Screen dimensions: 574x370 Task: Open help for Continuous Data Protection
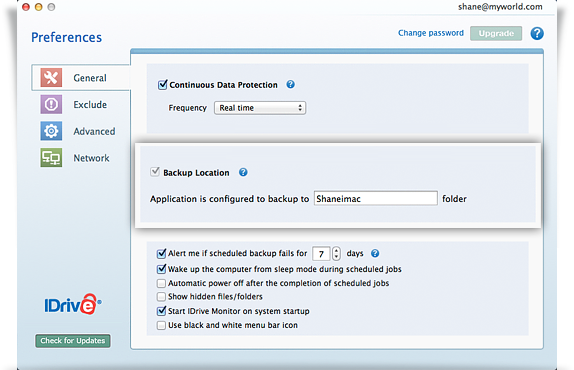[290, 85]
